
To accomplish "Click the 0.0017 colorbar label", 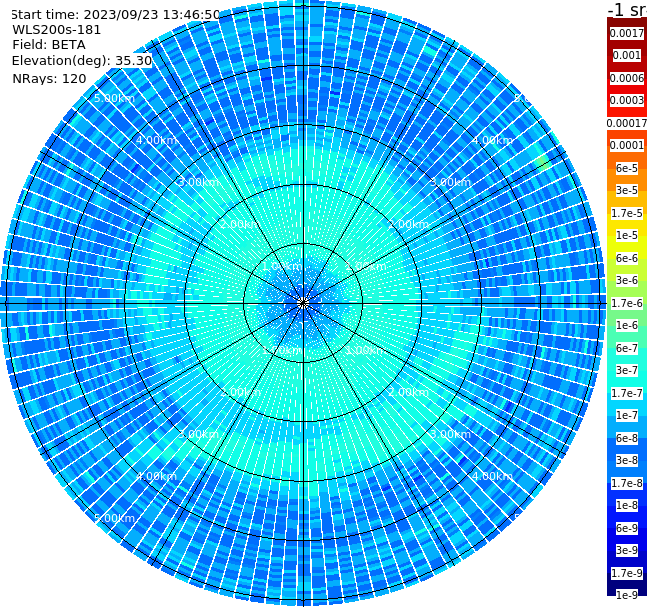I will [x=627, y=33].
